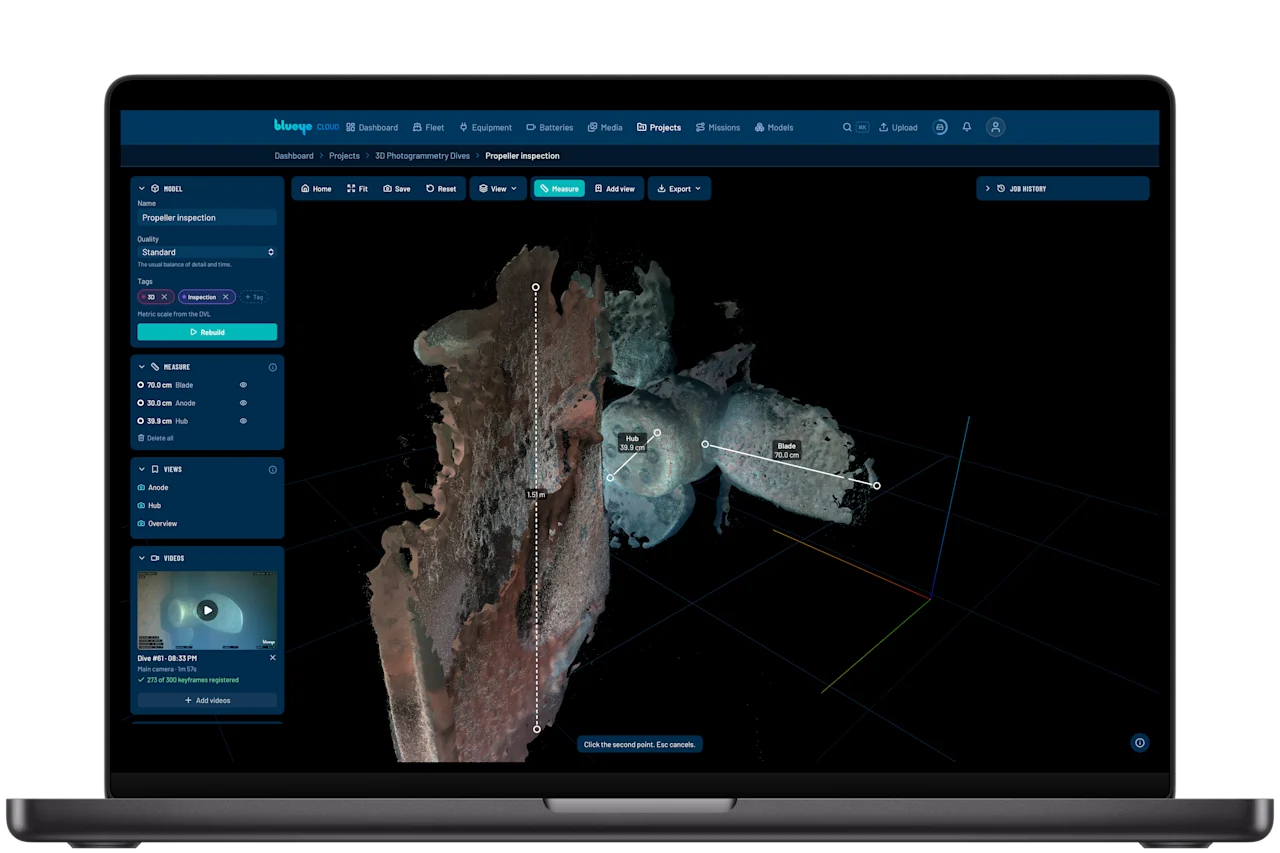Remove the 3D tag
The width and height of the screenshot is (1280, 853).
pyautogui.click(x=164, y=297)
